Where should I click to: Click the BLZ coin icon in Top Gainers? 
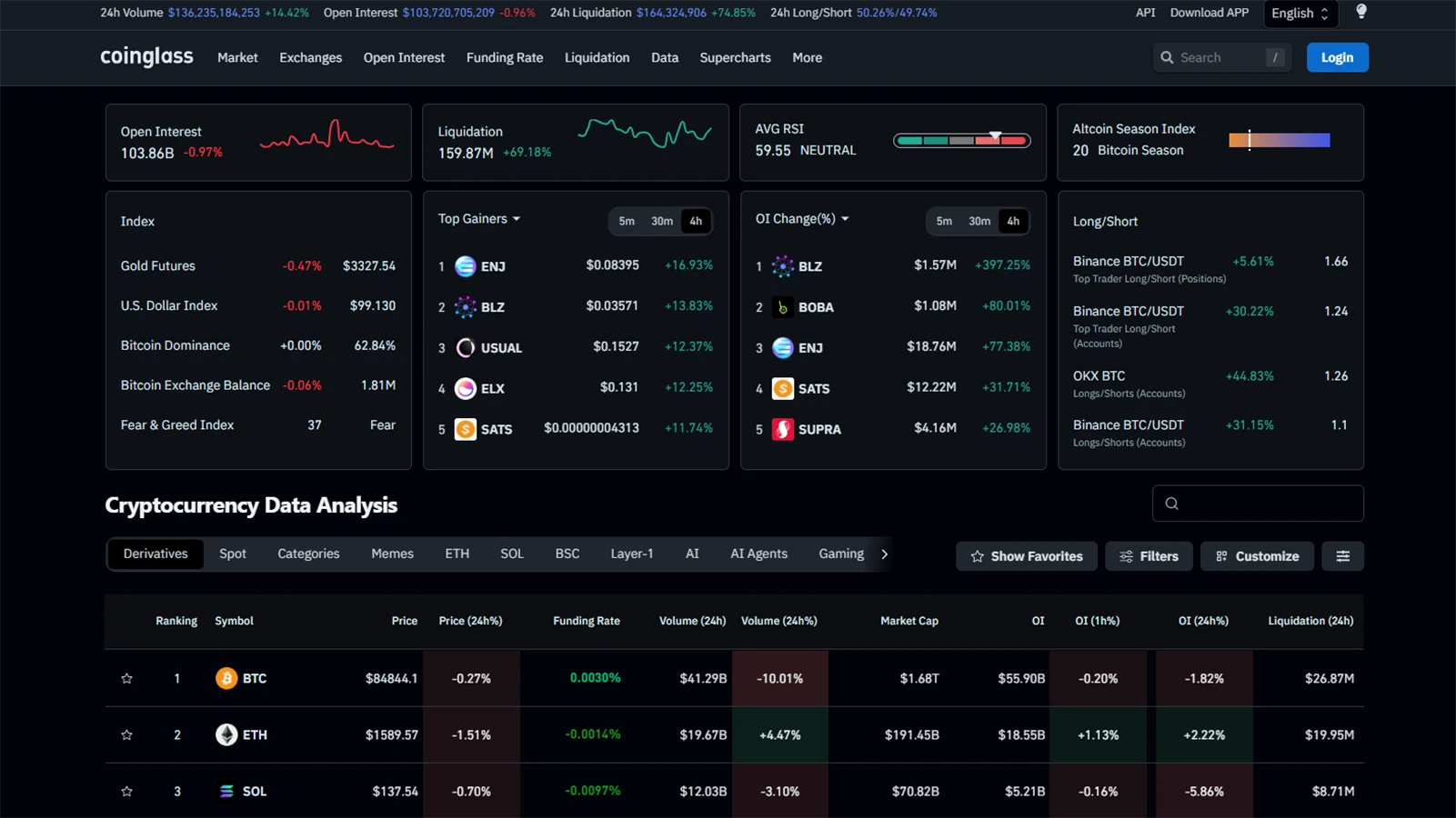465,307
